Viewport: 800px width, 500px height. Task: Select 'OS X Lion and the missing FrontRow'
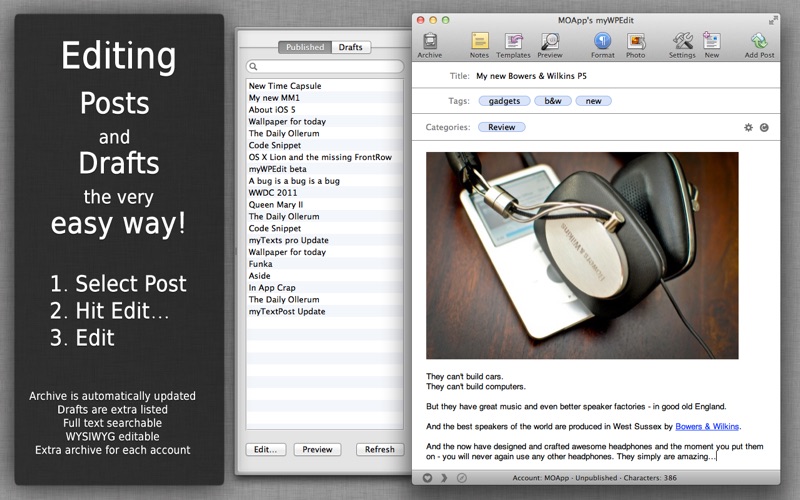click(x=325, y=157)
